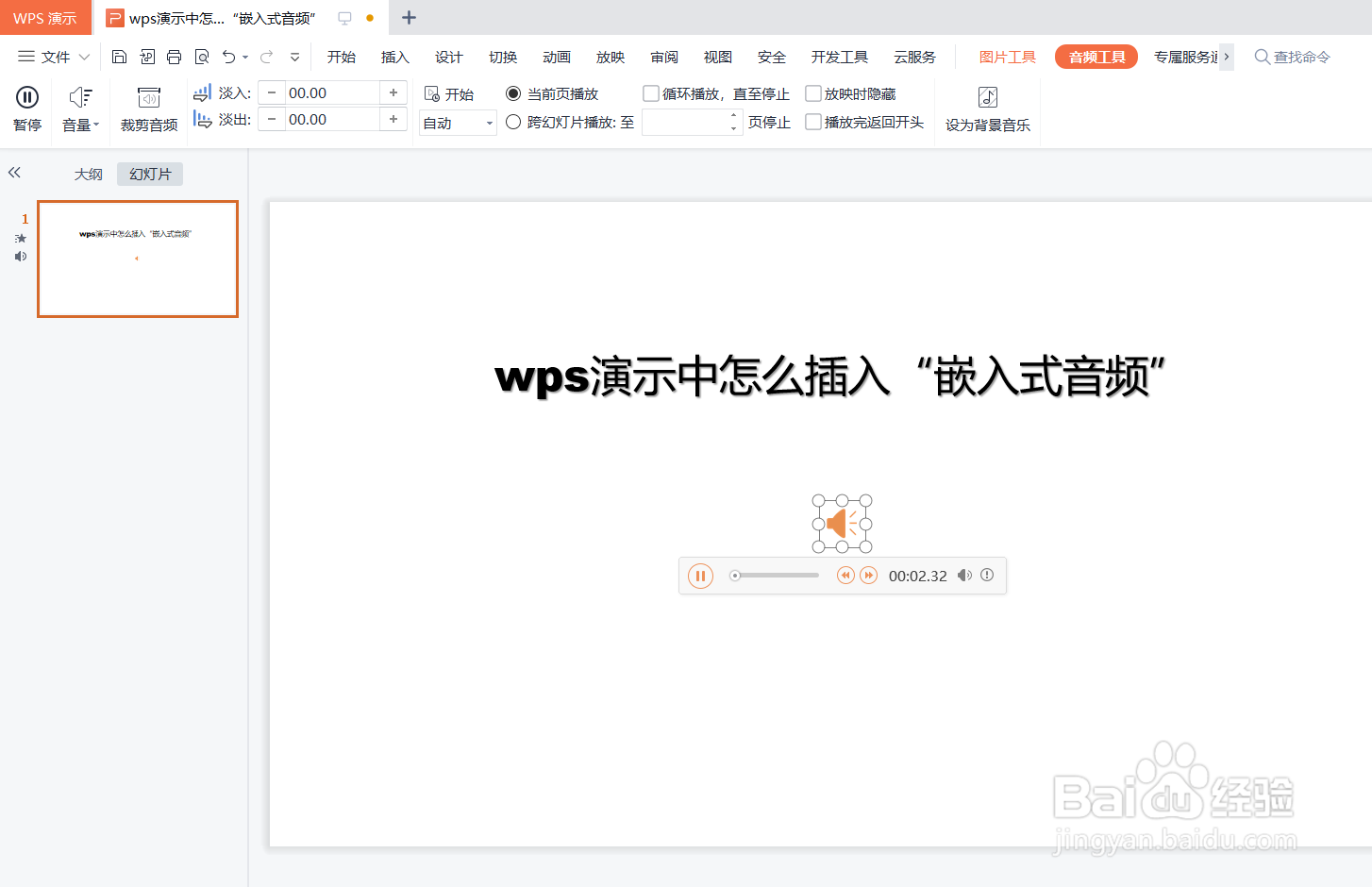Click the presentation screen icon in tab
Screen dimensions: 1372x887
[344, 18]
